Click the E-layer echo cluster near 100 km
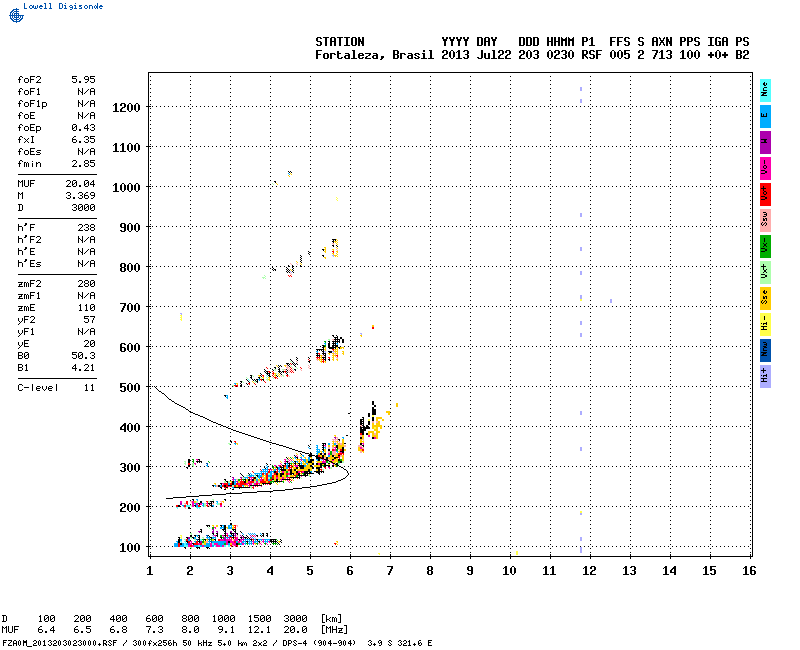800x650 pixels. (x=227, y=536)
